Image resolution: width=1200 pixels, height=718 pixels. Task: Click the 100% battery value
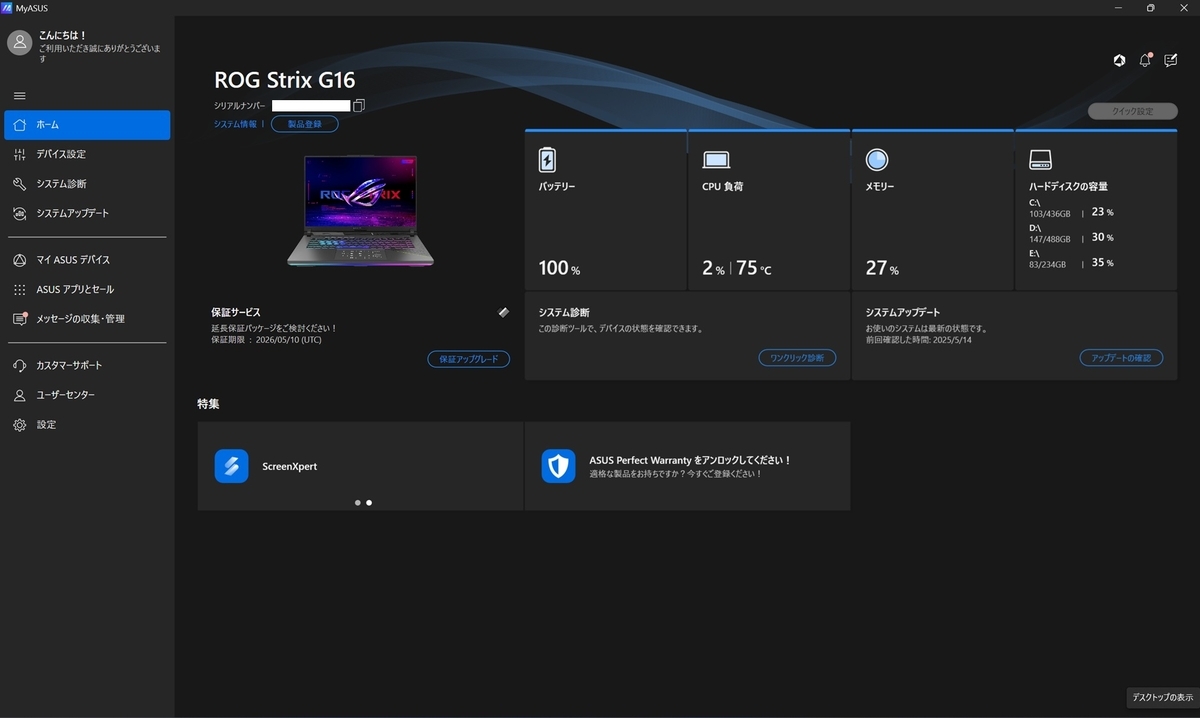559,268
